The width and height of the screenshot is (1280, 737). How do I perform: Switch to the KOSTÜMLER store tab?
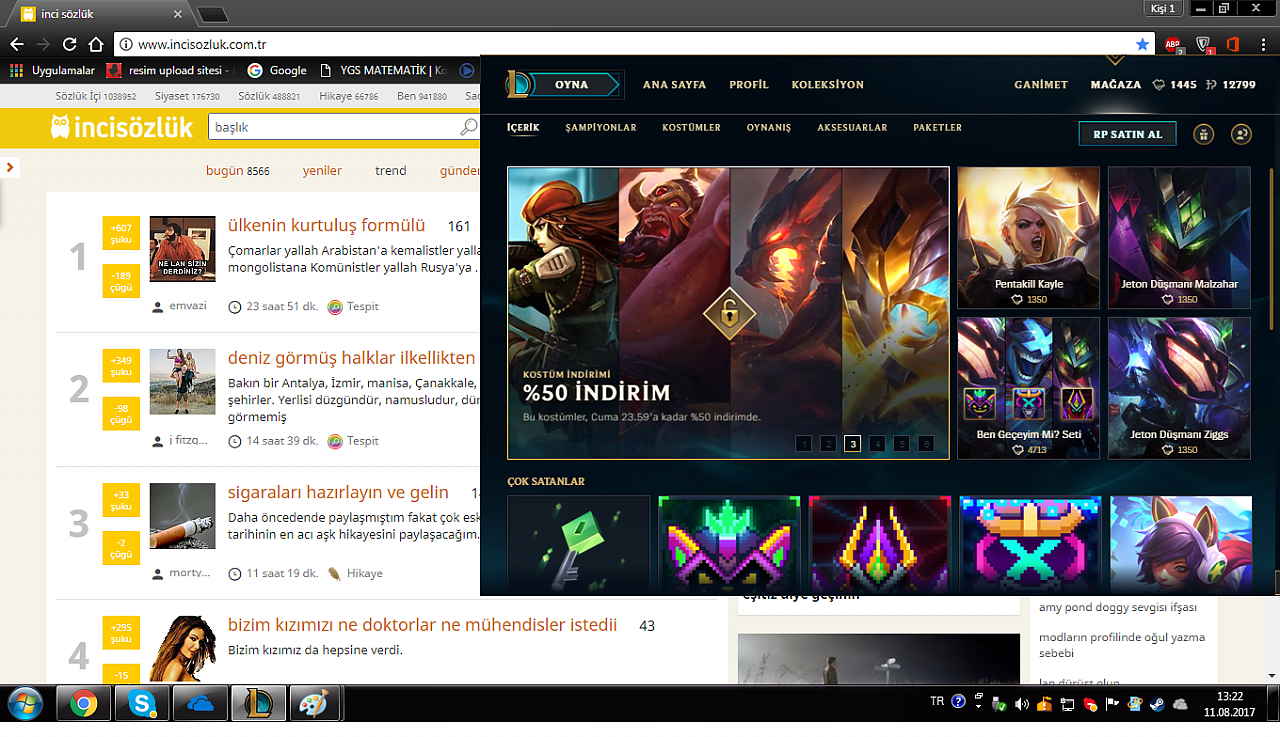(x=691, y=128)
